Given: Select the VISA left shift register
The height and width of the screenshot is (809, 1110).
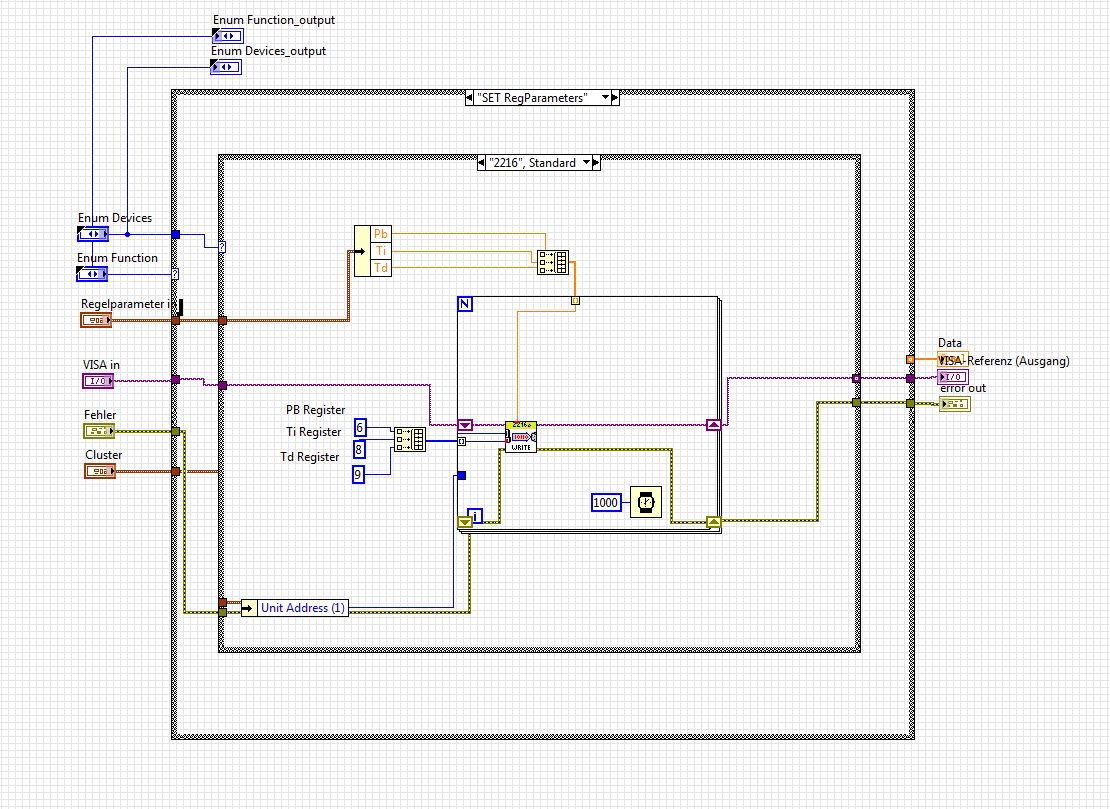Looking at the screenshot, I should [x=465, y=425].
